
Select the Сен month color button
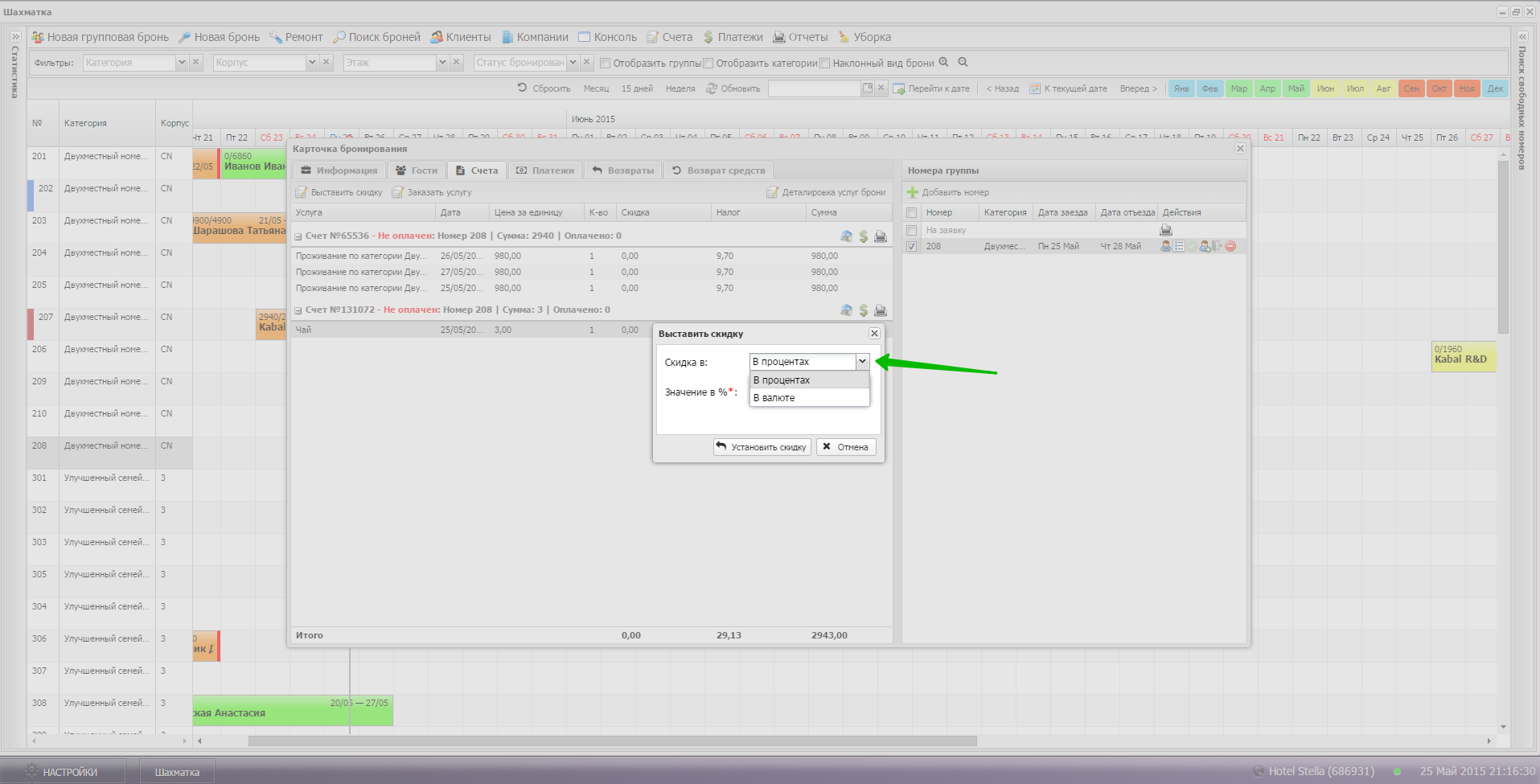coord(1411,88)
